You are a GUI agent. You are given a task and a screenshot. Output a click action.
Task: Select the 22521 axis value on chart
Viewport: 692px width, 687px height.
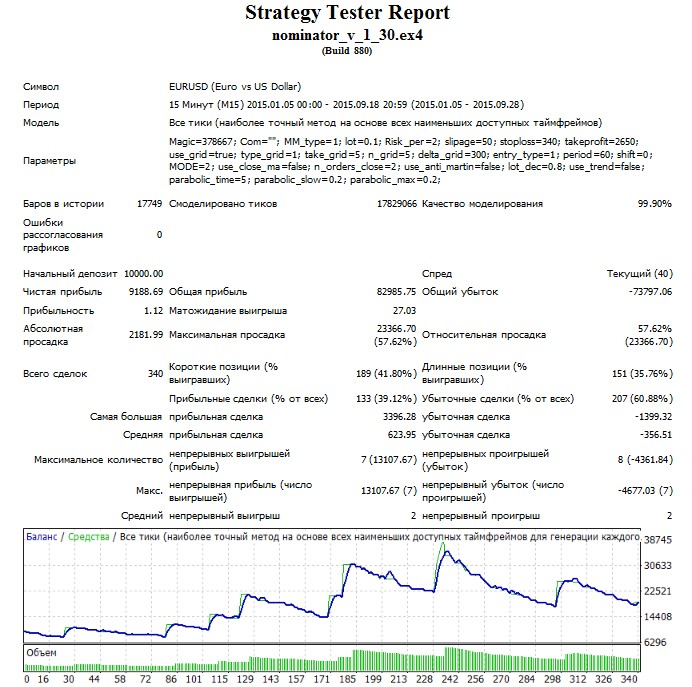click(658, 591)
